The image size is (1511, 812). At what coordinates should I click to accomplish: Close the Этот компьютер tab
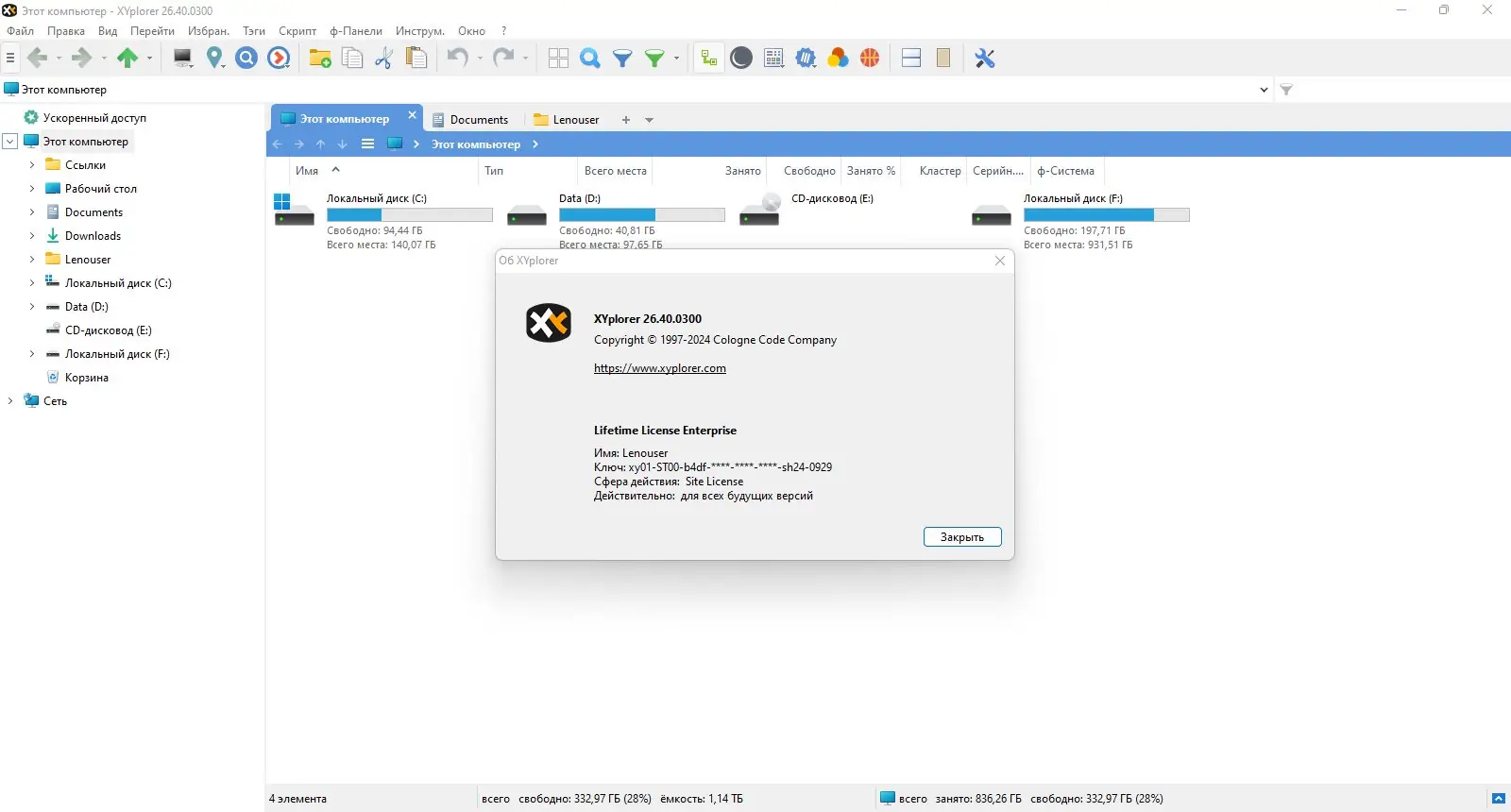(x=412, y=115)
